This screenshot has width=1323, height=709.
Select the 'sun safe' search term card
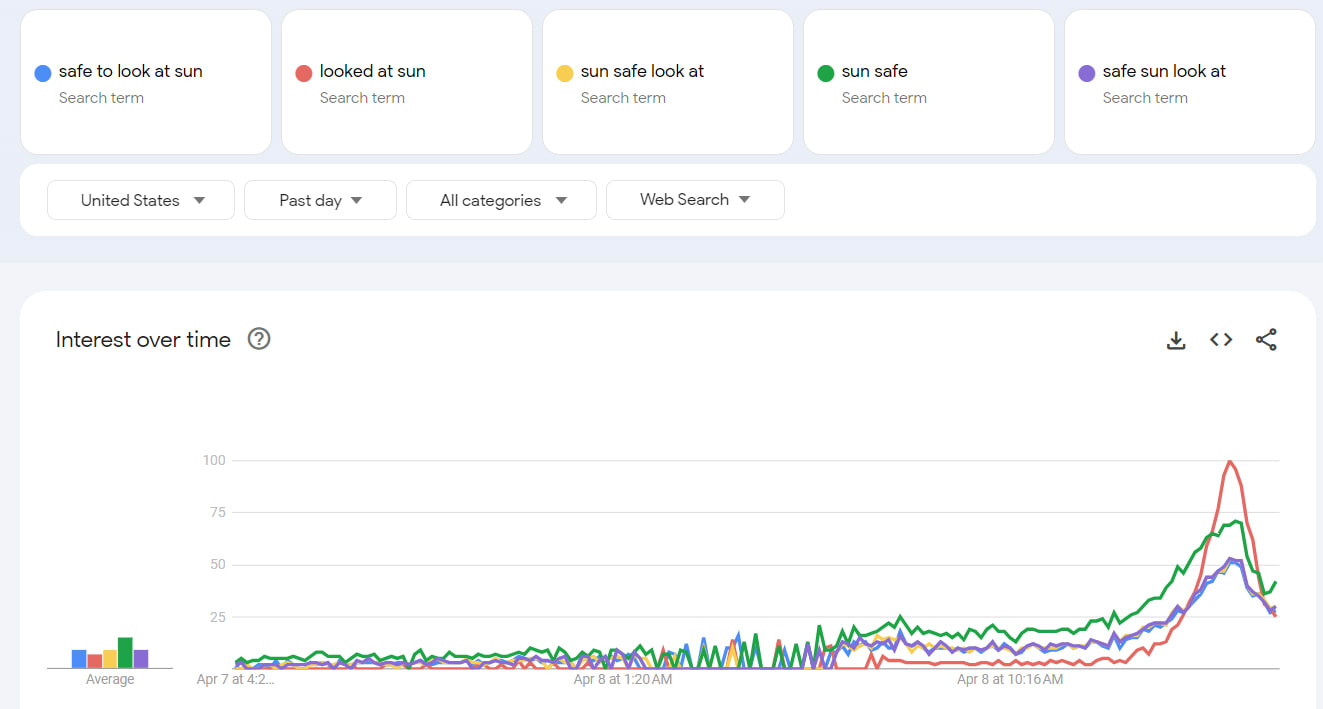point(928,83)
